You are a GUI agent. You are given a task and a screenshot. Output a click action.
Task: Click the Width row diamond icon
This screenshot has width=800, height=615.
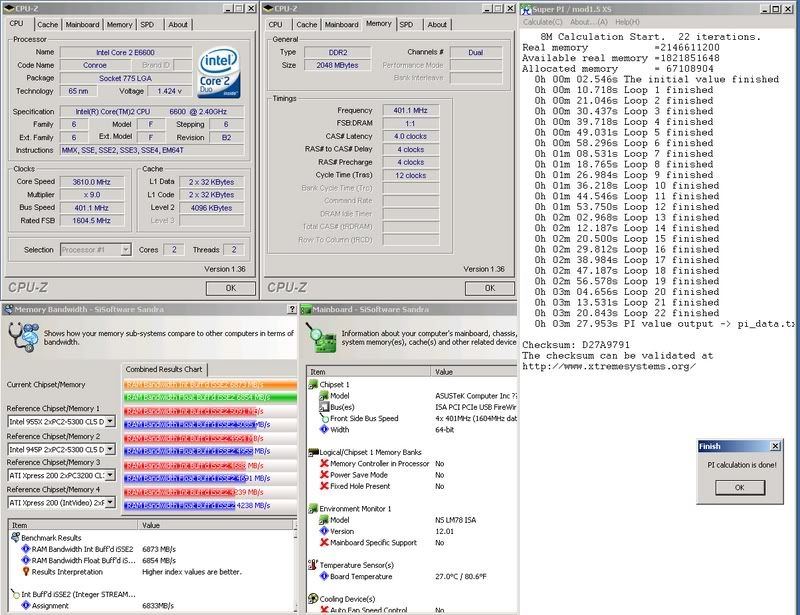click(324, 430)
